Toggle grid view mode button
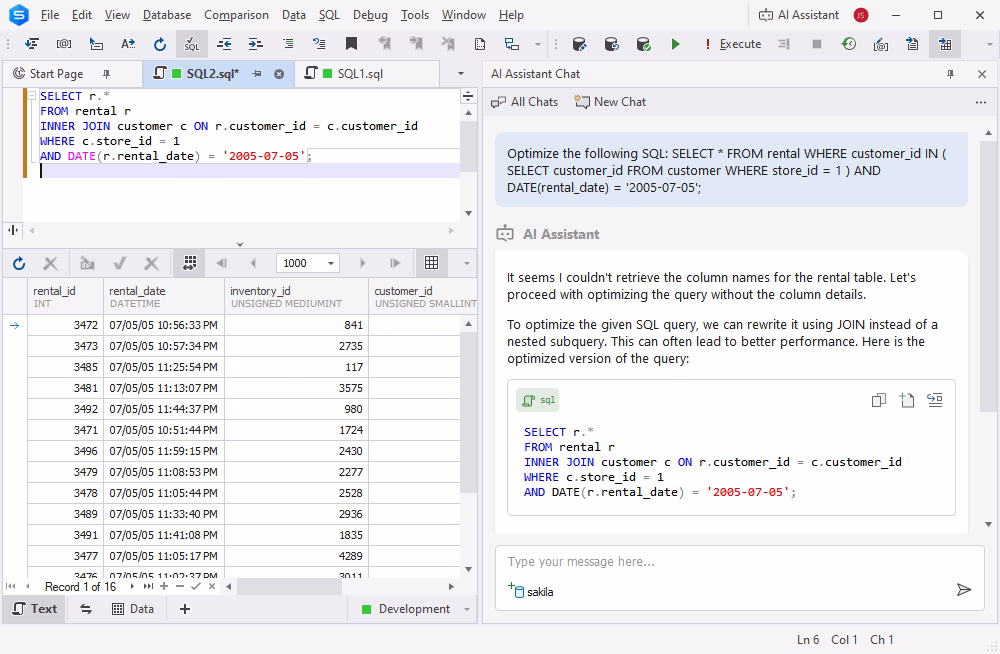This screenshot has height=654, width=1000. 432,263
